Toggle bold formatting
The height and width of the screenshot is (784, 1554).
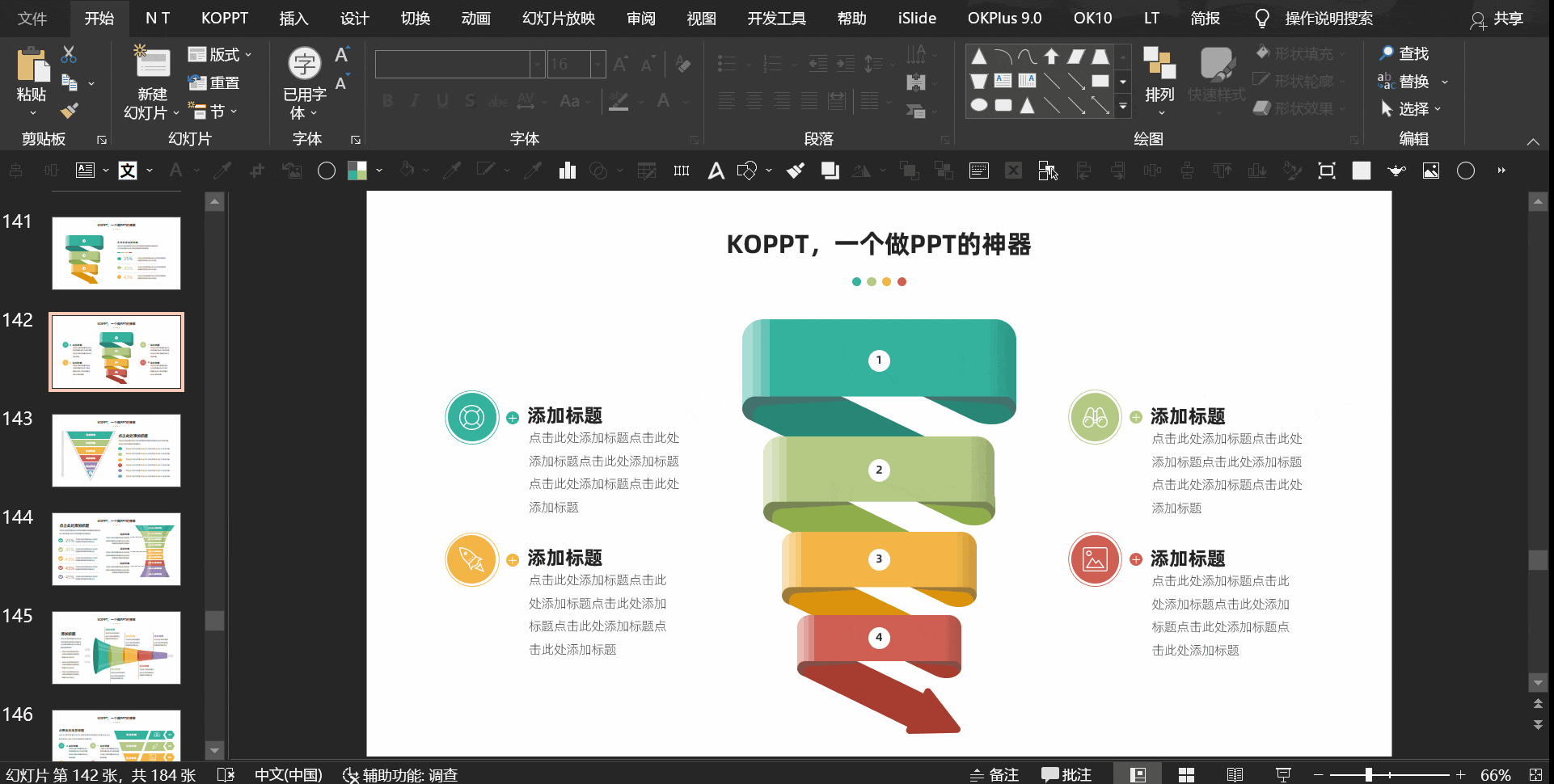click(x=387, y=100)
